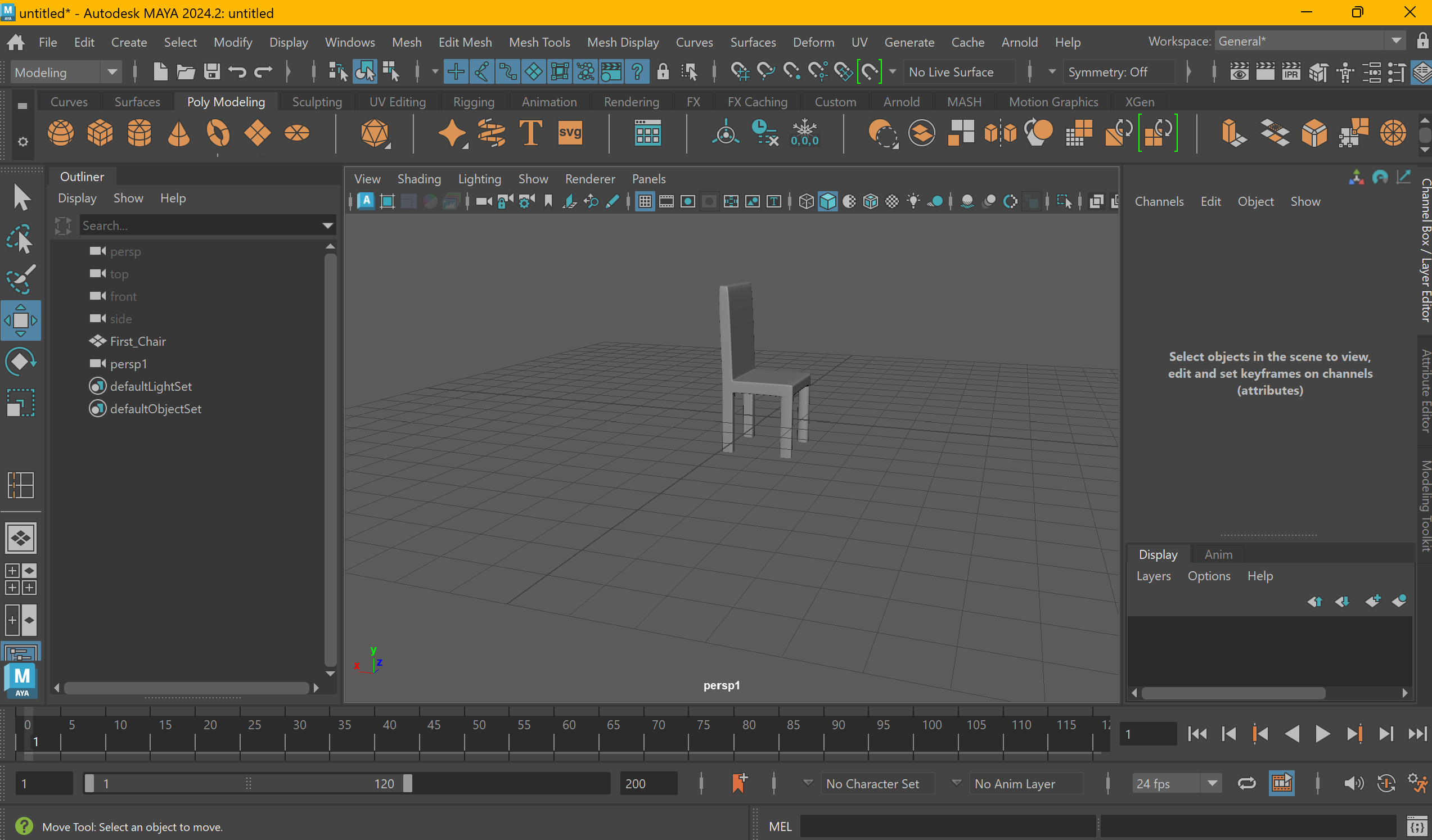Toggle viewport grid display

pos(645,202)
